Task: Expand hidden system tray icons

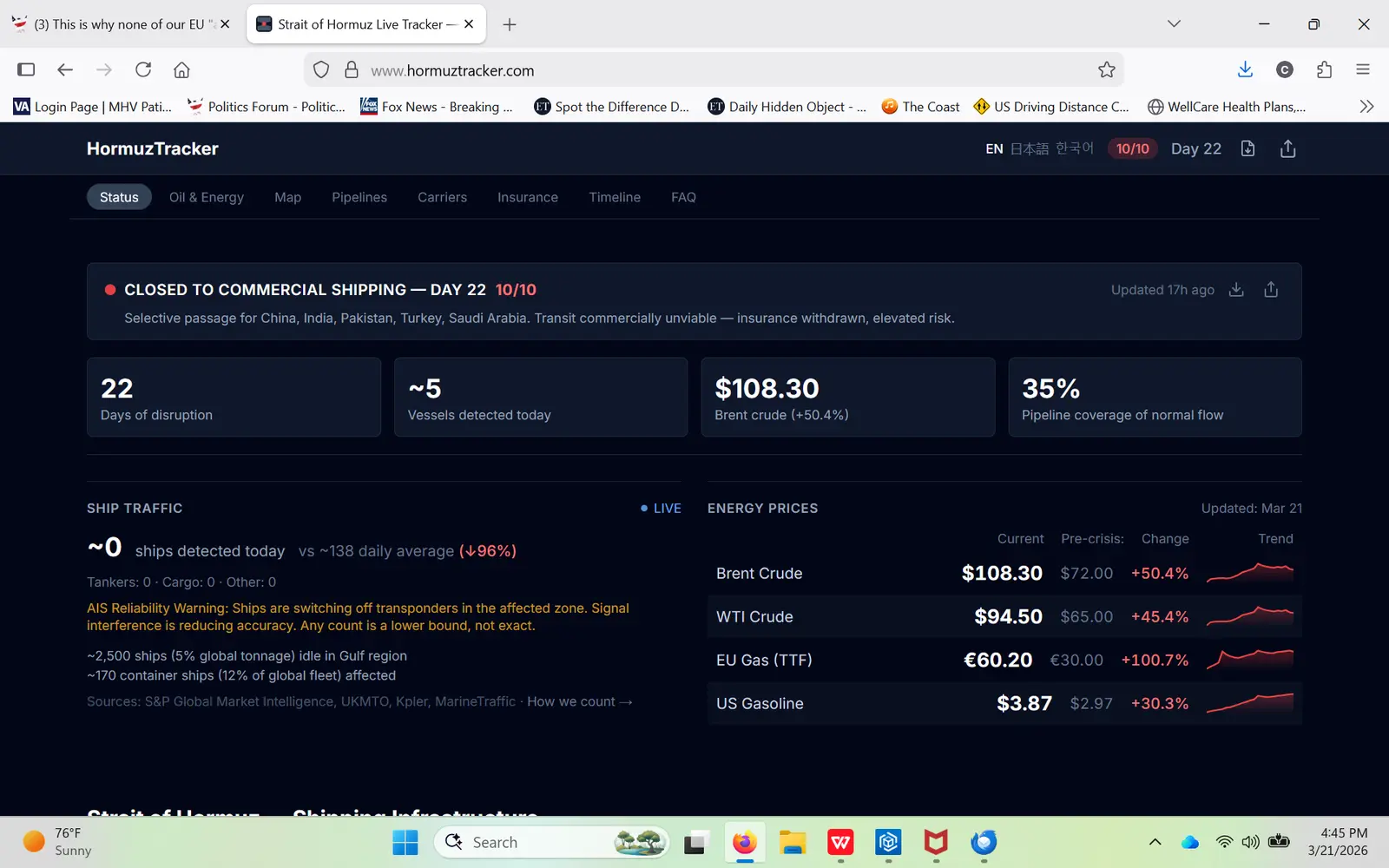Action: 1155,842
